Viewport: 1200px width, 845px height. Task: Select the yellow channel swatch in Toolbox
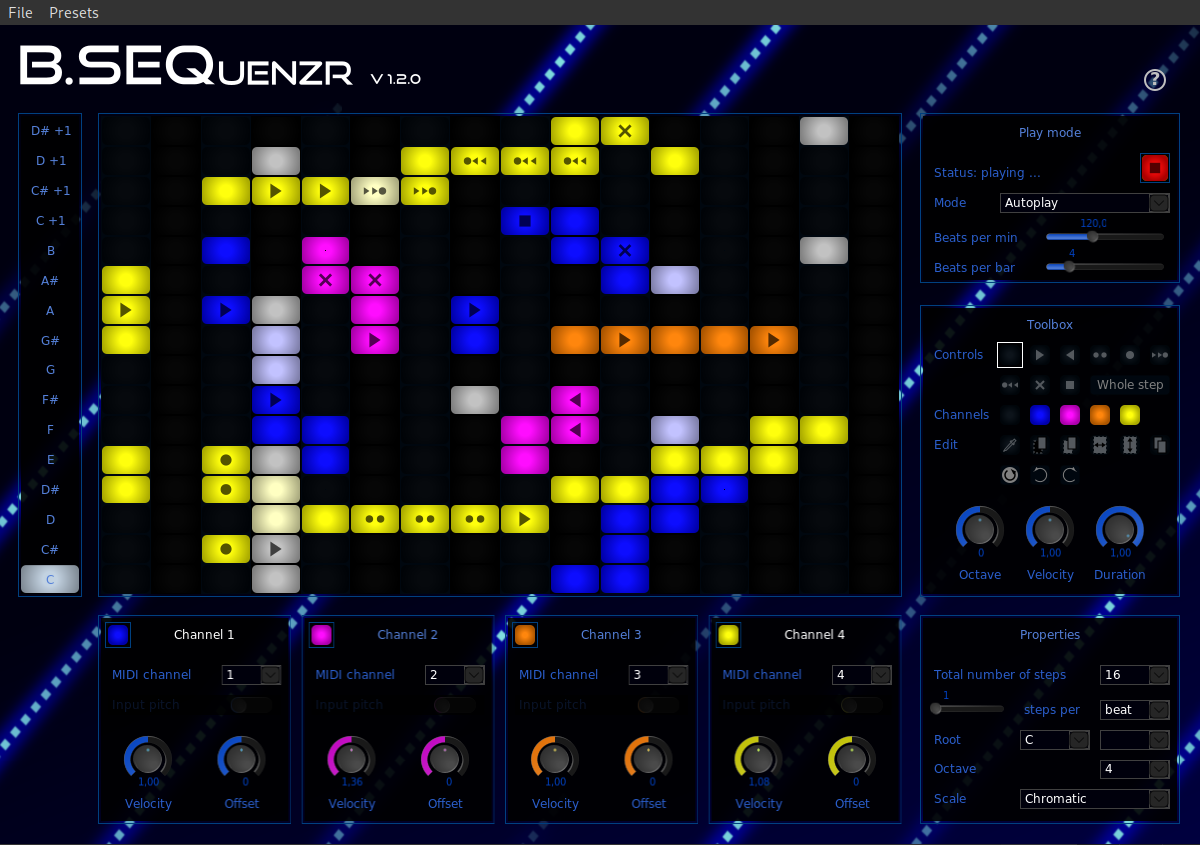[1130, 415]
